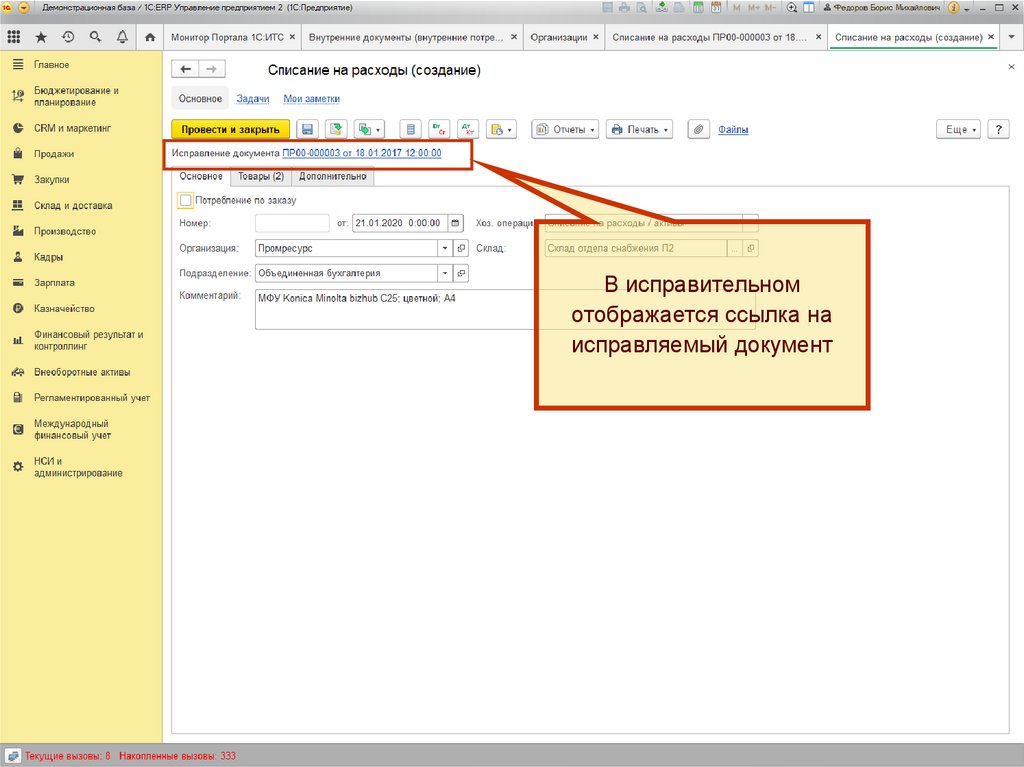Open favorites star in top panel

pyautogui.click(x=41, y=37)
